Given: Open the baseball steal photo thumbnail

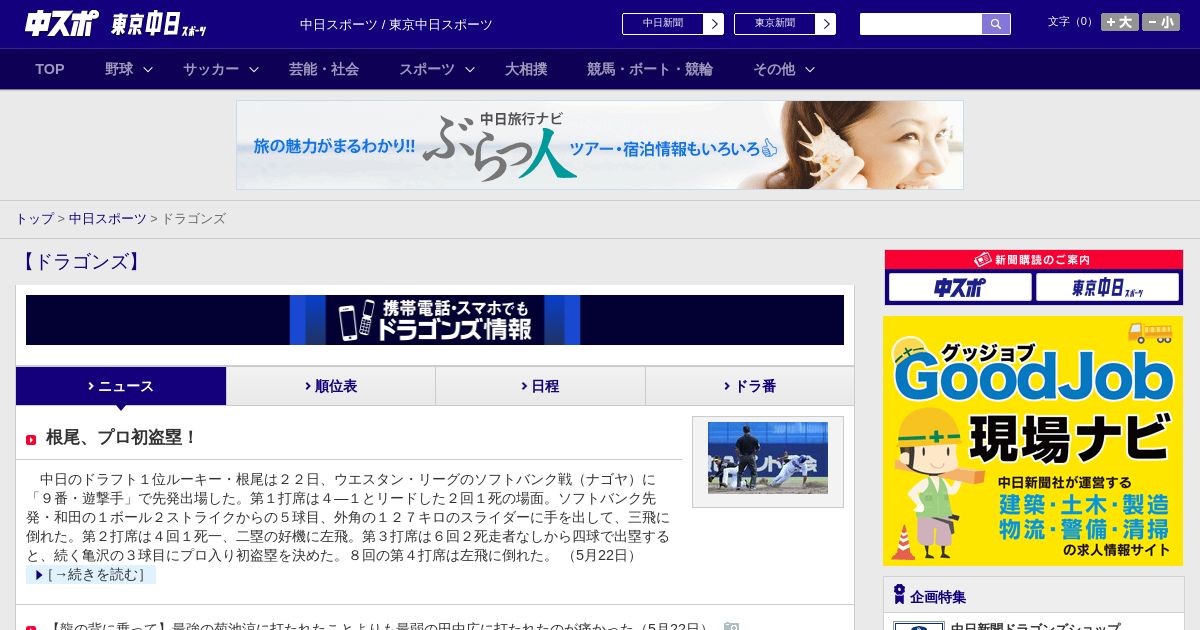Looking at the screenshot, I should click(x=768, y=458).
